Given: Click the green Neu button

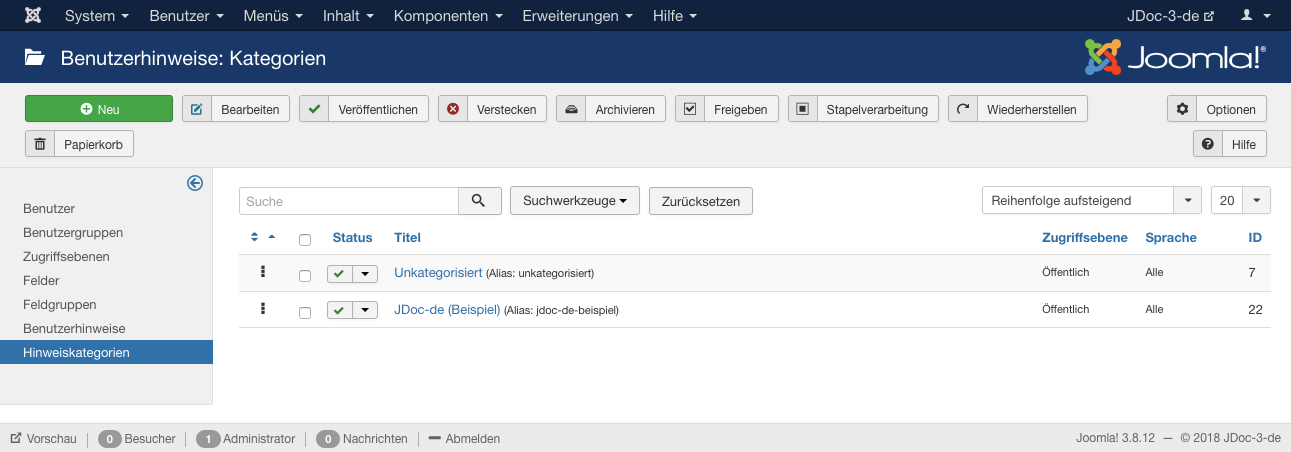Looking at the screenshot, I should click(99, 109).
